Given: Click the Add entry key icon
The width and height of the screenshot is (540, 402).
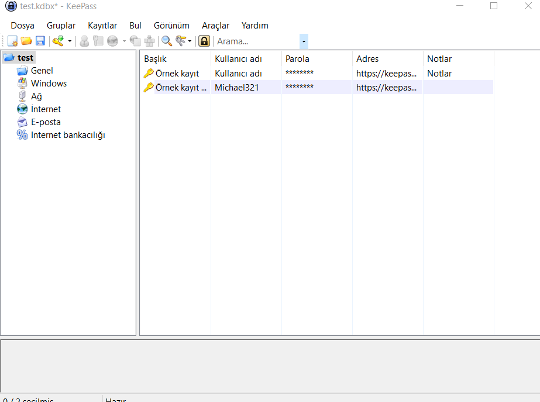Looking at the screenshot, I should pyautogui.click(x=58, y=41).
